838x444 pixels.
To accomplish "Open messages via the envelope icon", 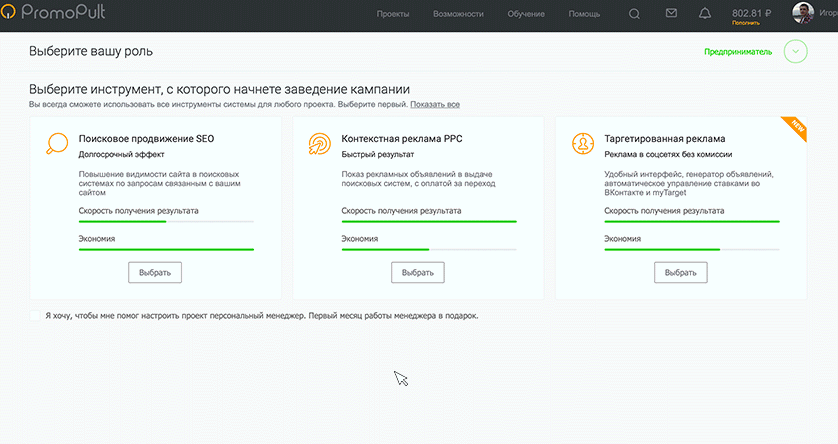I will coord(671,14).
